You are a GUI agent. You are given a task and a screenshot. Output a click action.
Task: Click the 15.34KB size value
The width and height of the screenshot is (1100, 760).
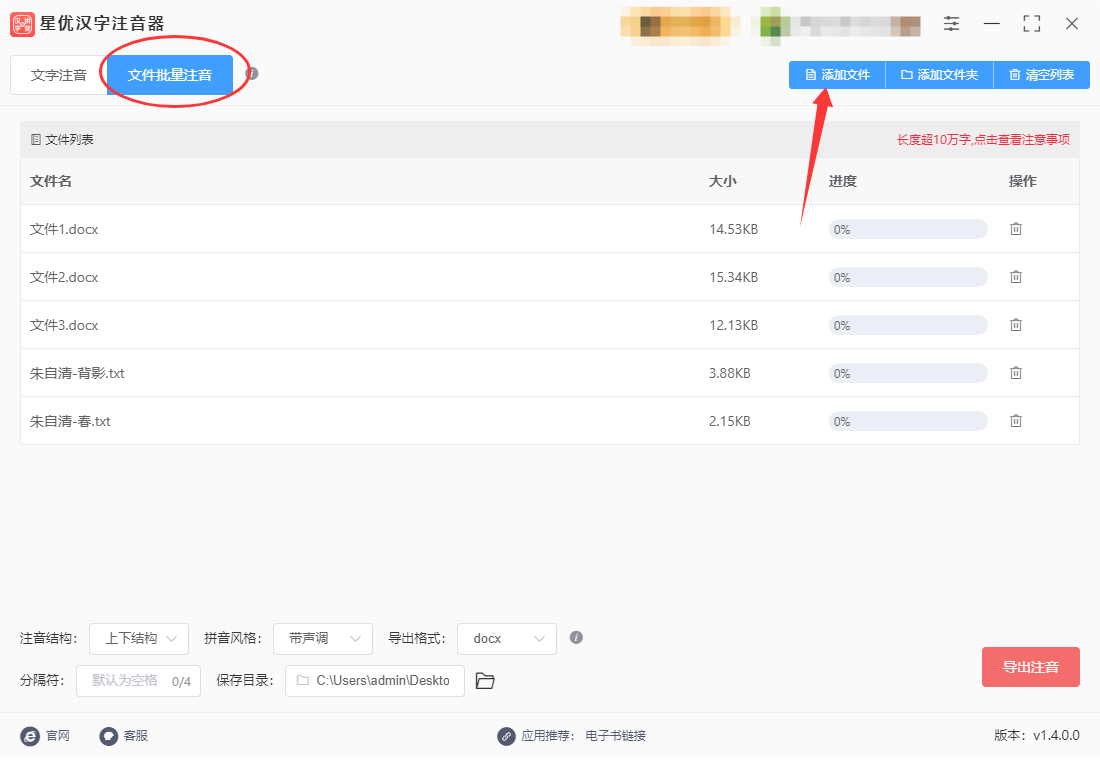[x=733, y=277]
